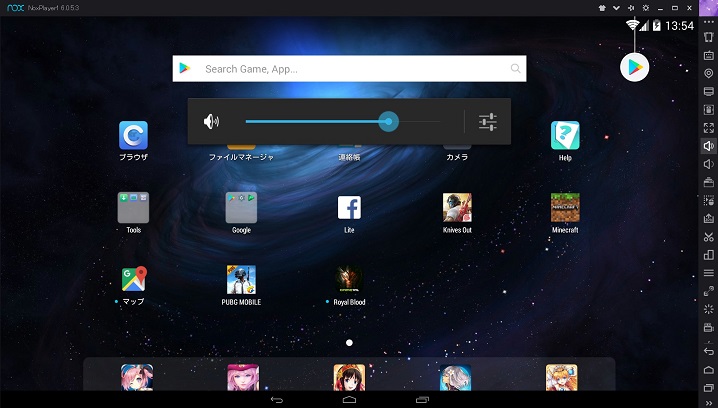Open the Help app icon
The height and width of the screenshot is (408, 718).
(565, 135)
